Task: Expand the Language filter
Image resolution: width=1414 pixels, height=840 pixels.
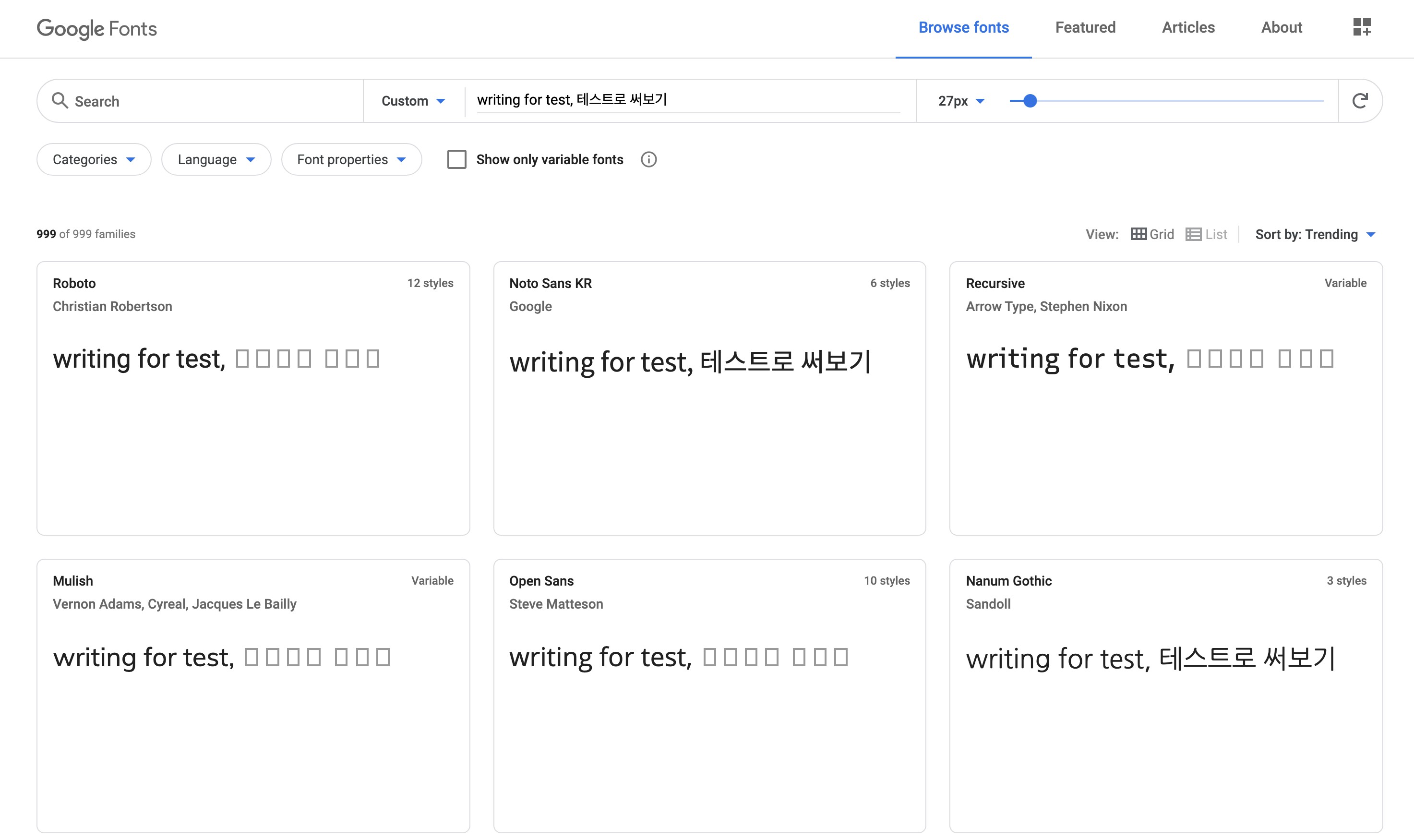Action: point(216,160)
